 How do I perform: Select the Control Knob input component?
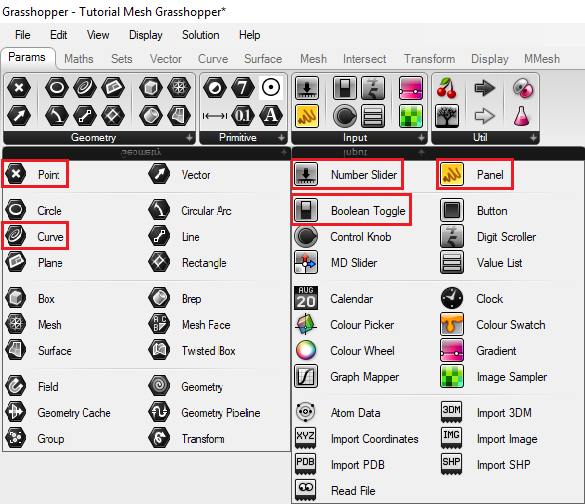[x=343, y=237]
